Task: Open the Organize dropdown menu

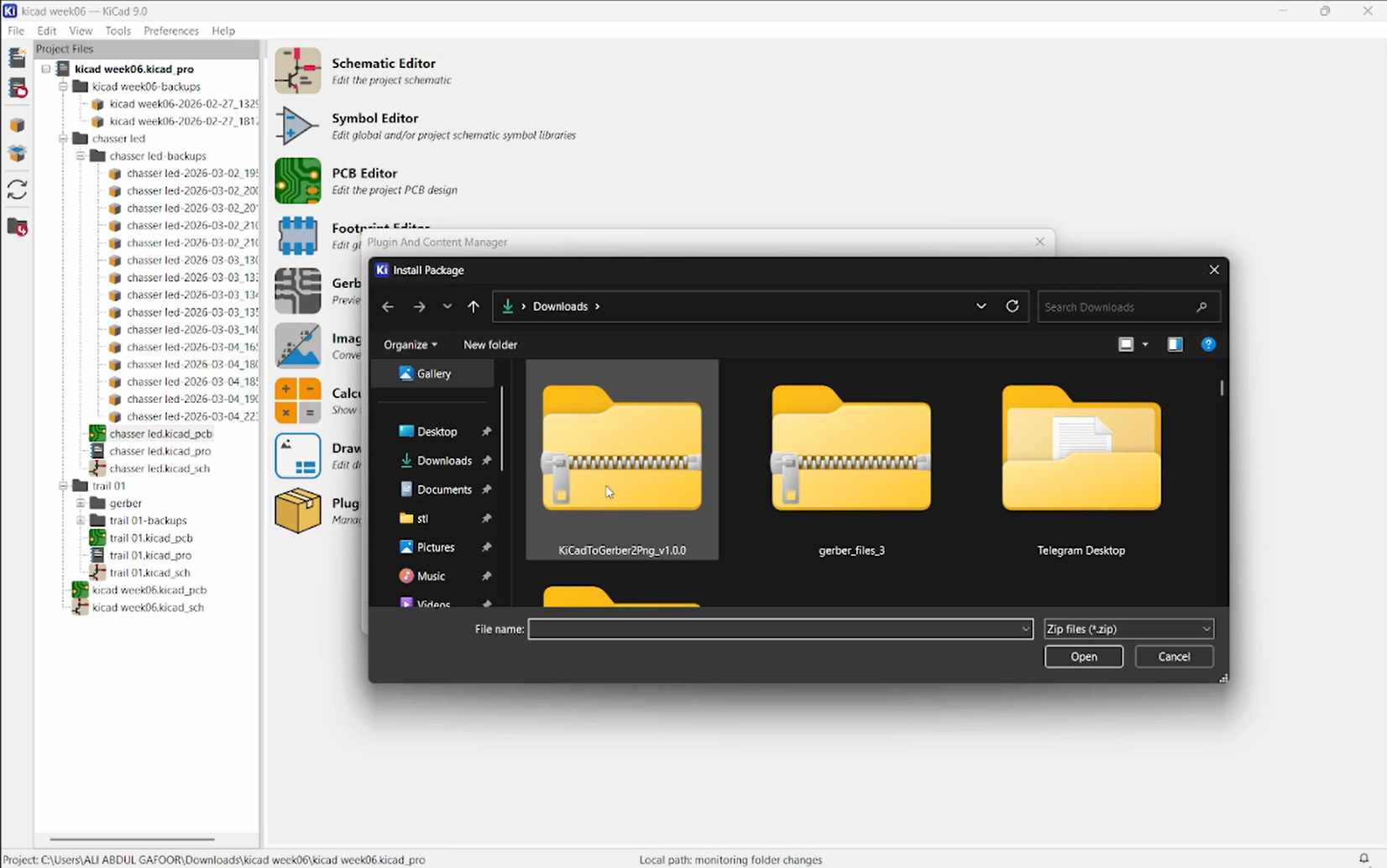Action: point(411,345)
